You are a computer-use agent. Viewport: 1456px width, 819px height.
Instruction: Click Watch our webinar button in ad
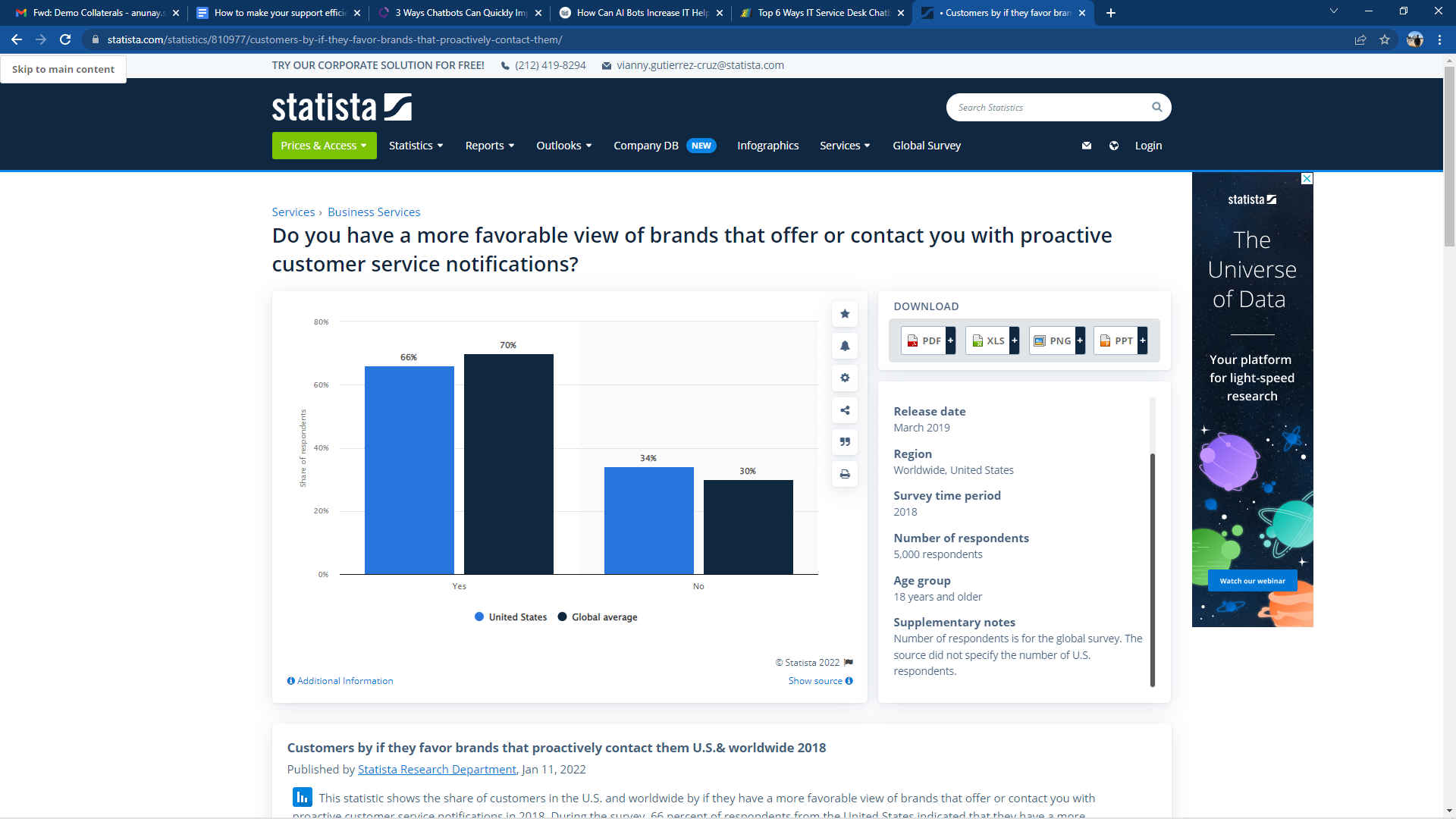click(1252, 581)
